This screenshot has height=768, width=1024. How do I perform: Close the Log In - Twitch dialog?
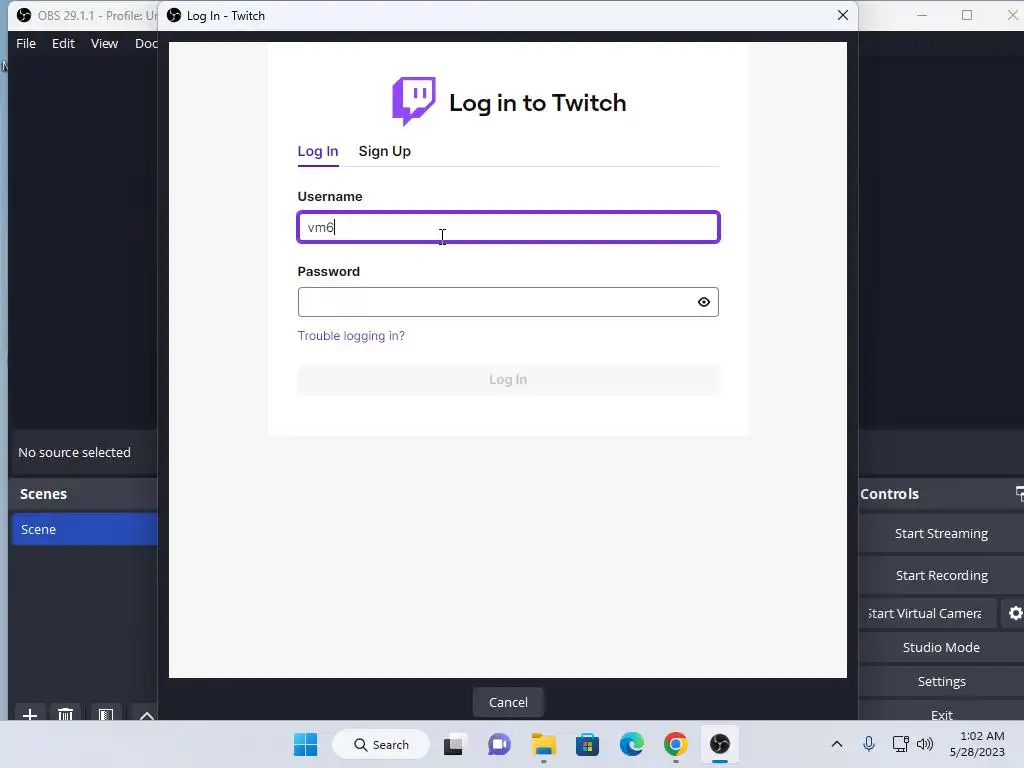coord(842,15)
